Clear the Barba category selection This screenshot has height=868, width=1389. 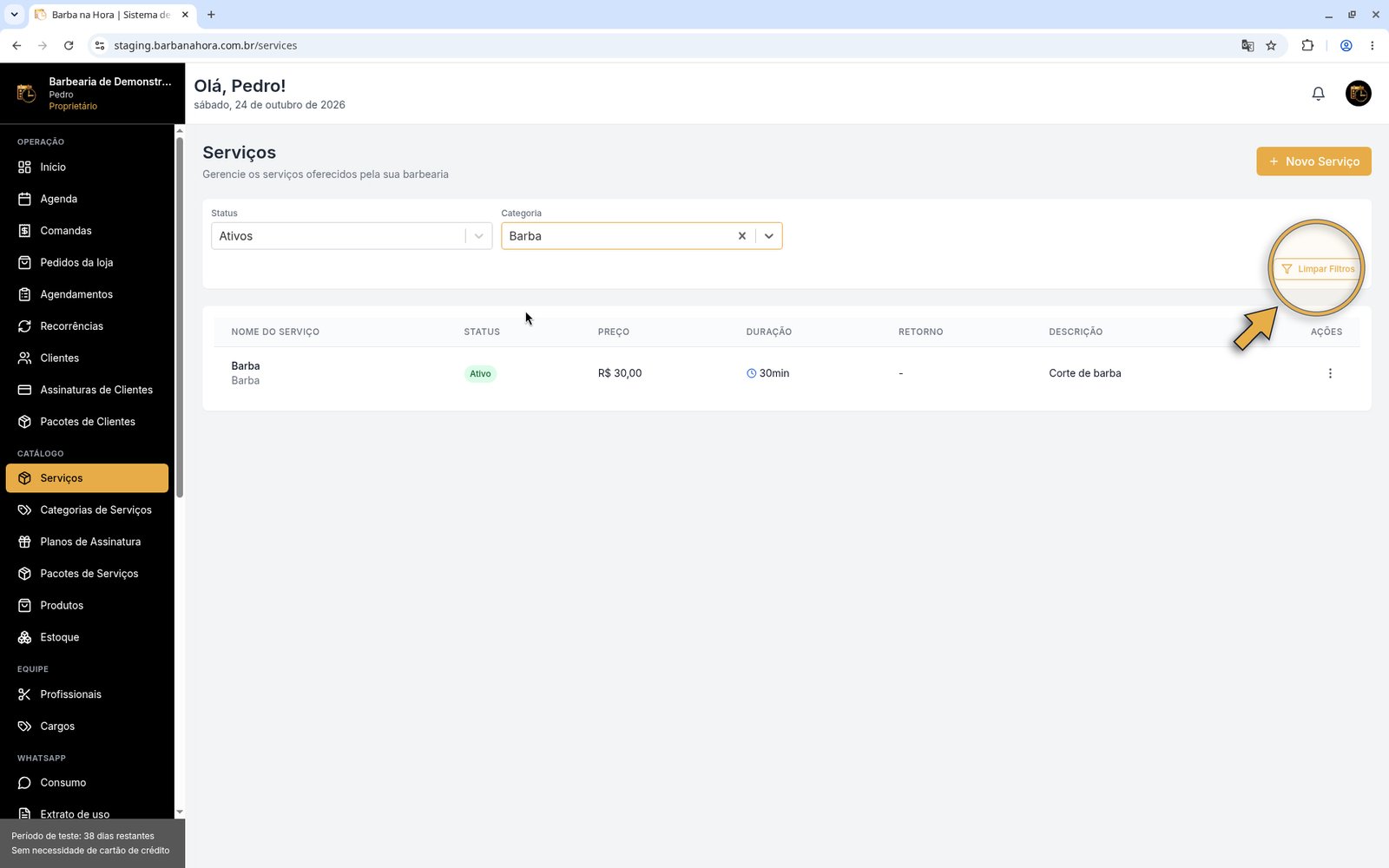pyautogui.click(x=741, y=236)
